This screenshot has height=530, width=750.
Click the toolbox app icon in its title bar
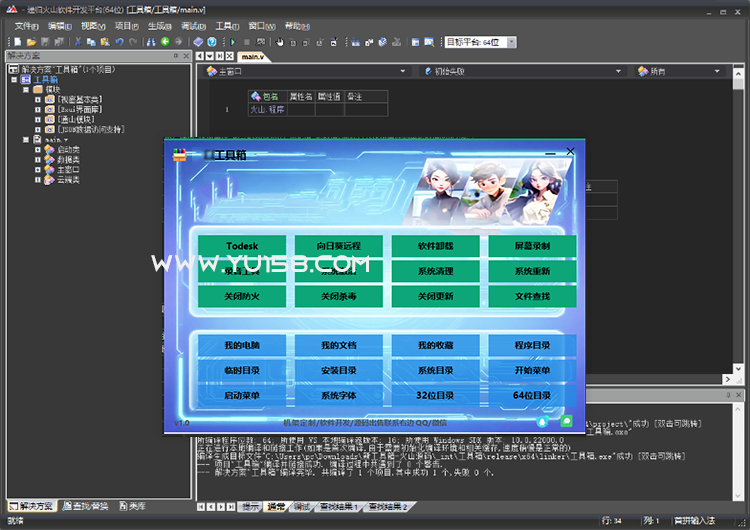(181, 154)
